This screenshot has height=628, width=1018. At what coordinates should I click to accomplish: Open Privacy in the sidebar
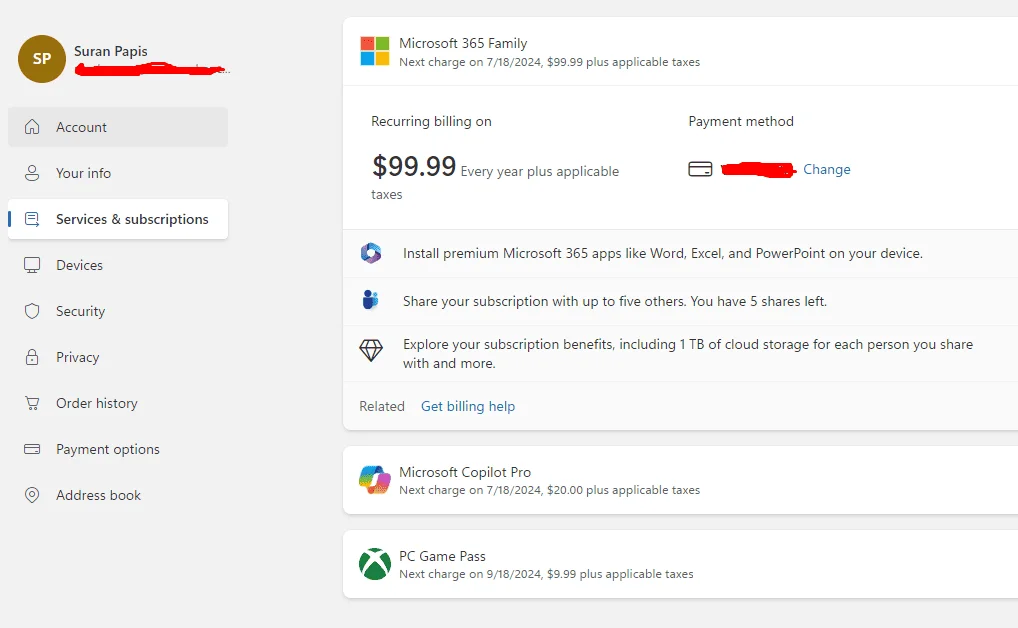(x=118, y=357)
